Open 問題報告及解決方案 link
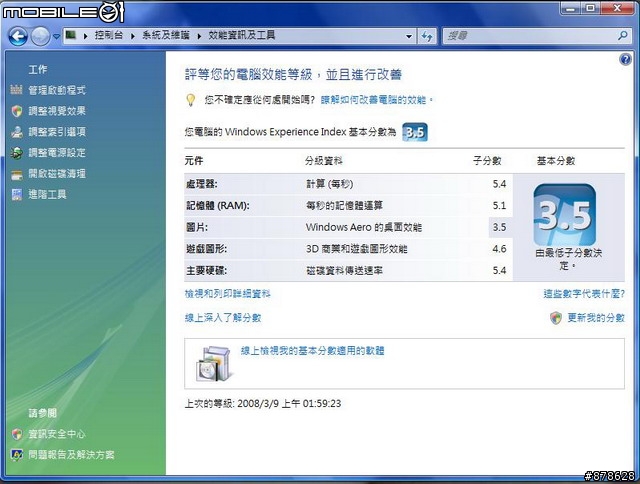640x484 pixels. 71,455
